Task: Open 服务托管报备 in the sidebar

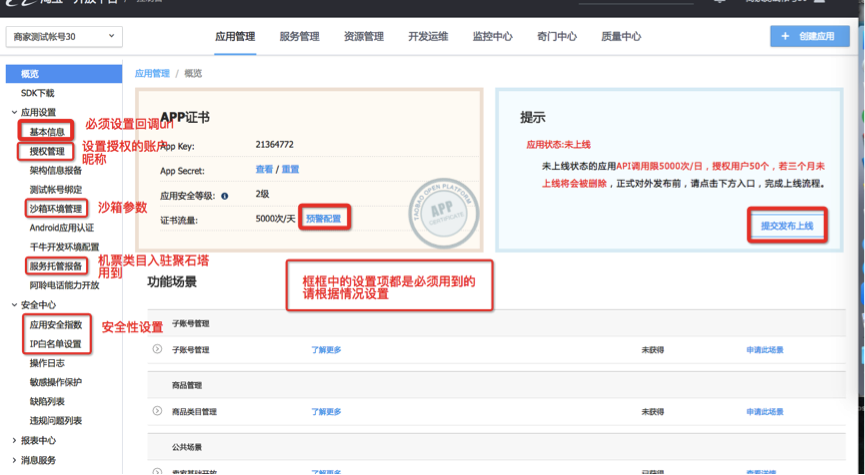Action: [56, 266]
